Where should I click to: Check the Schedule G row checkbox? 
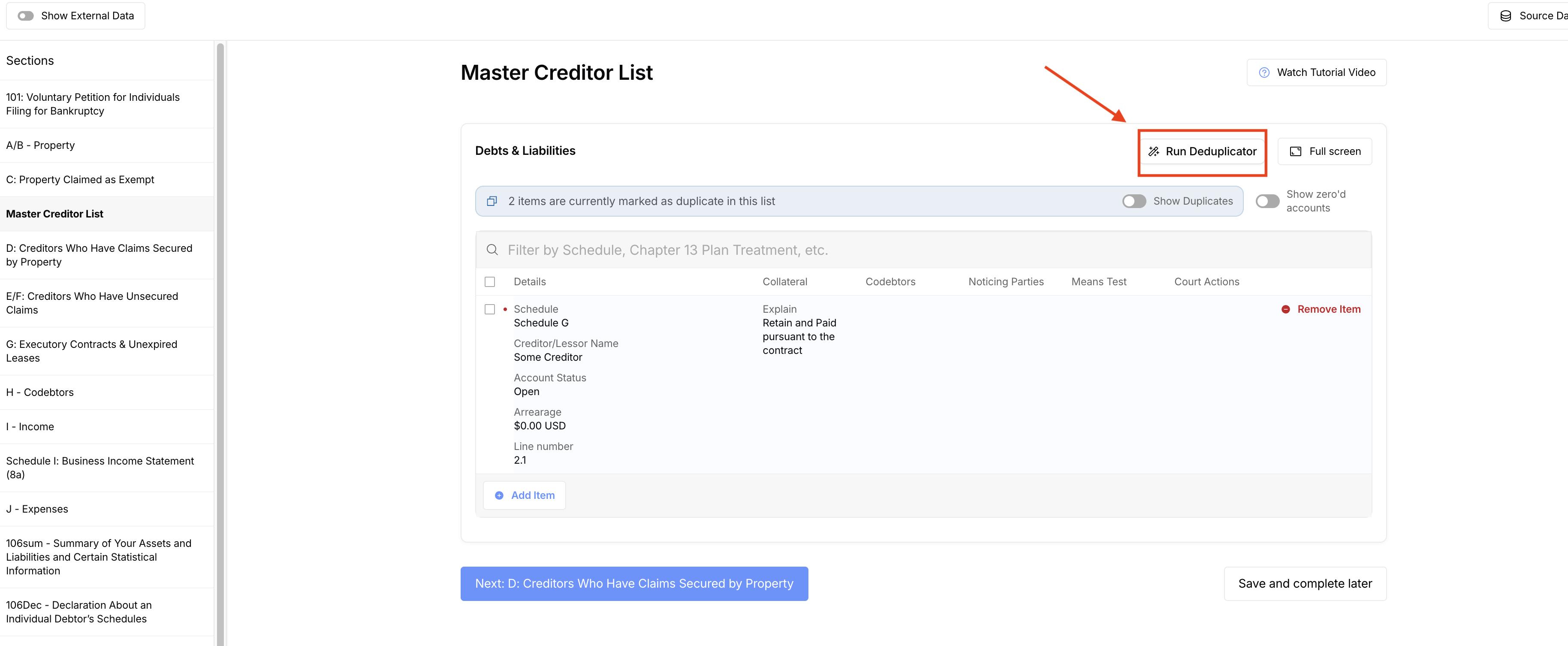point(489,309)
